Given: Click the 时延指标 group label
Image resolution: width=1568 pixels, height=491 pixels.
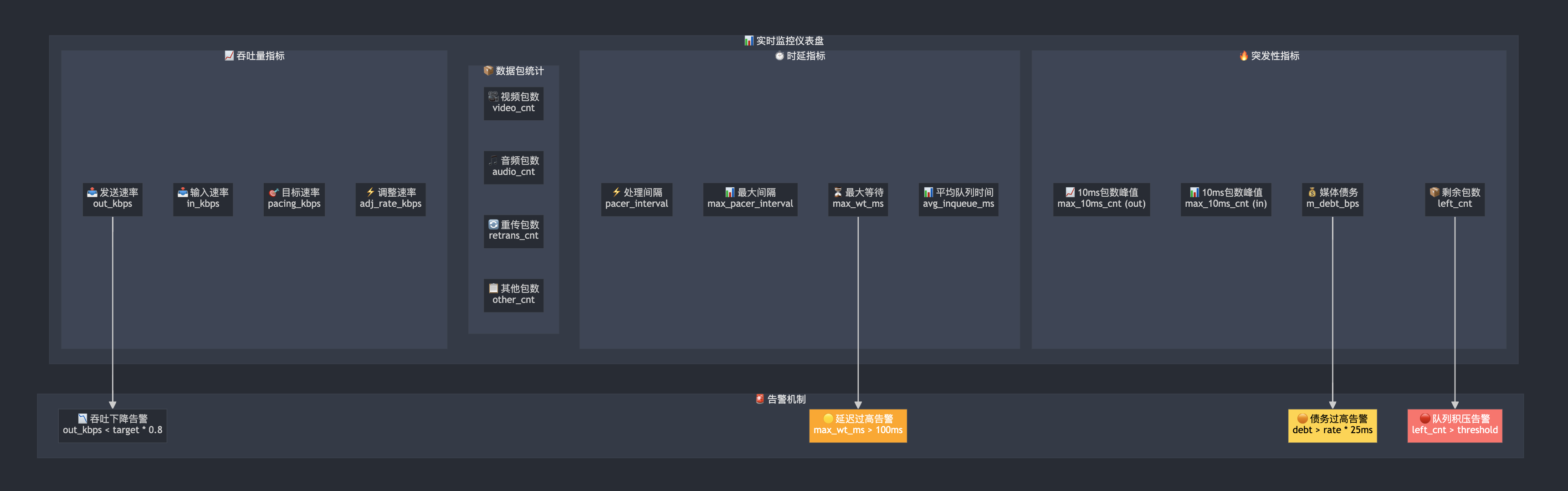Looking at the screenshot, I should pyautogui.click(x=805, y=56).
